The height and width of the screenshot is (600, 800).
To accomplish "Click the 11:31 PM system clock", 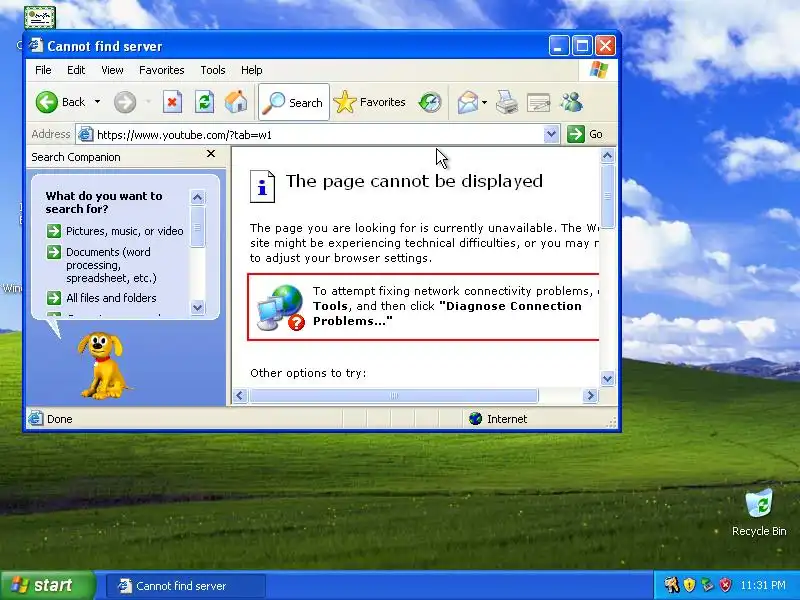I will tap(763, 585).
